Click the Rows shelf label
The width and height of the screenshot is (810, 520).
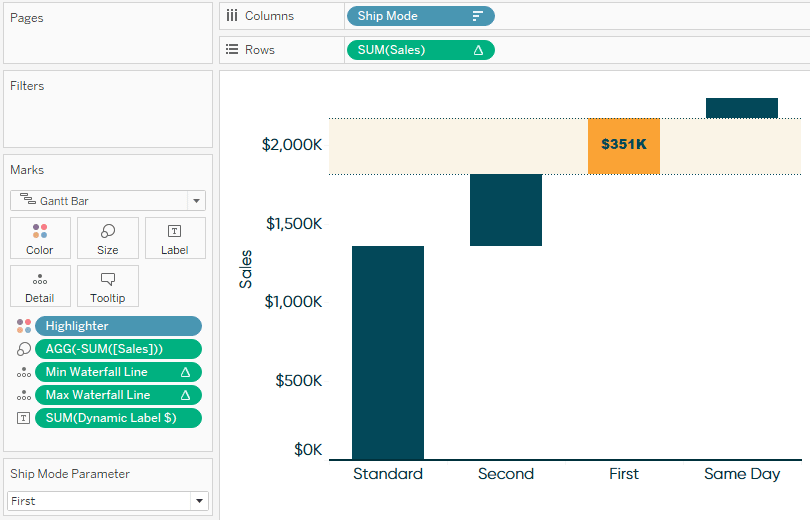pos(259,50)
